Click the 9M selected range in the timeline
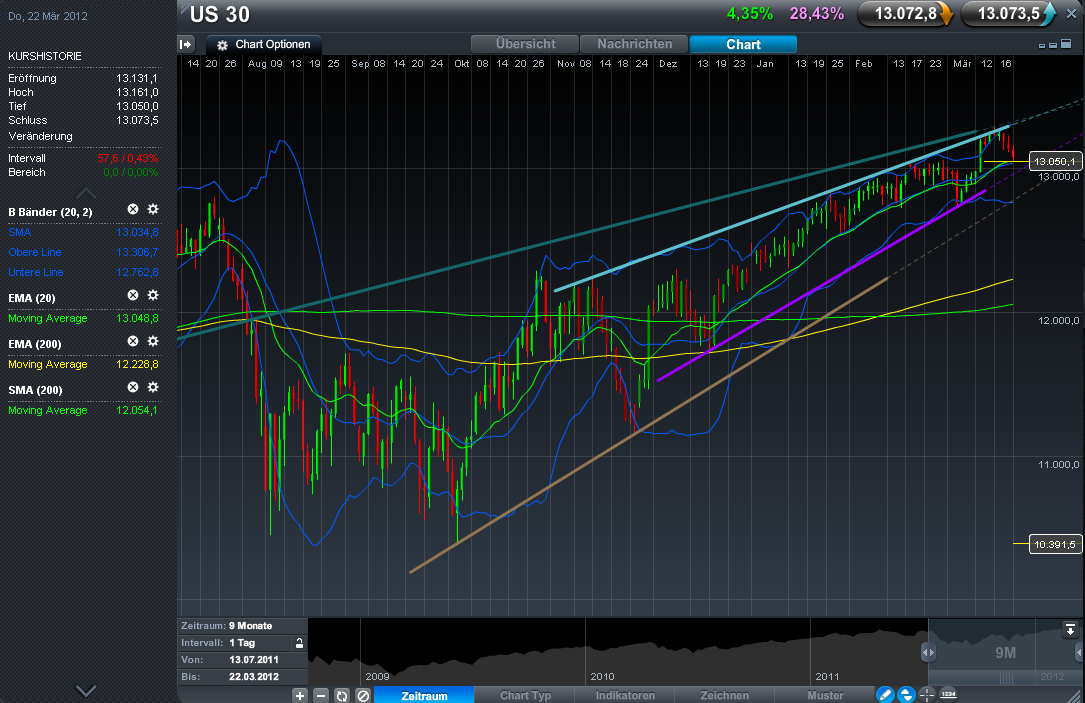The height and width of the screenshot is (703, 1085). click(1005, 652)
